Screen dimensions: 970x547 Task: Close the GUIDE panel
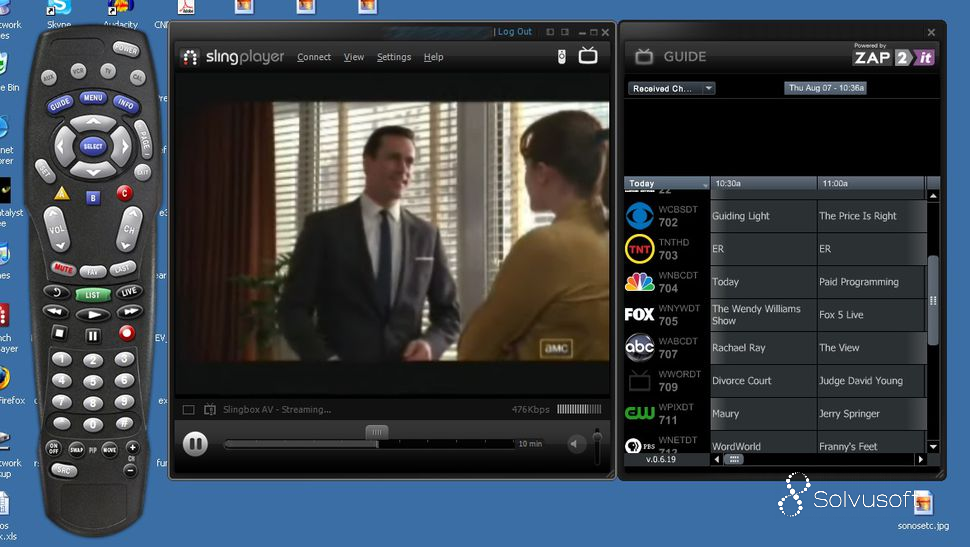pos(931,32)
